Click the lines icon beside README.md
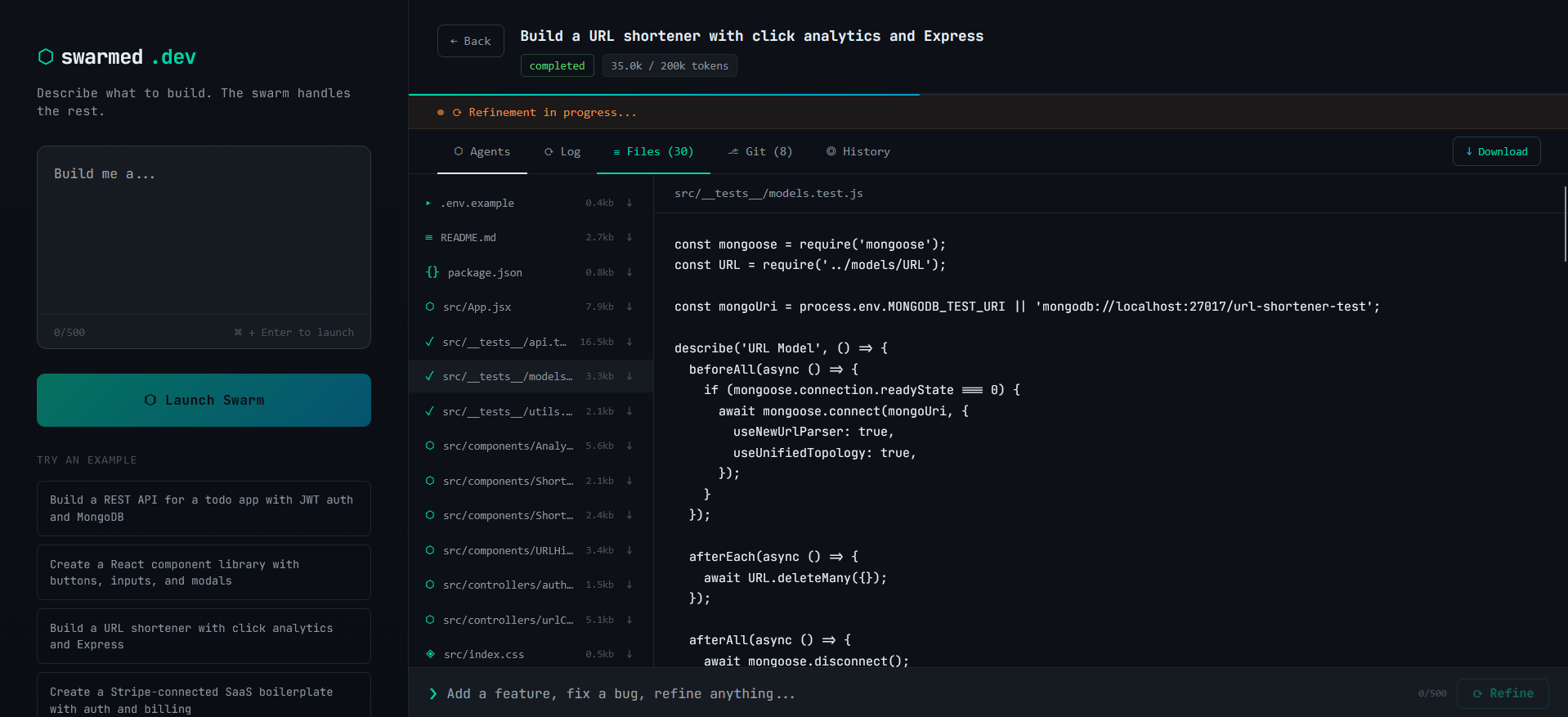Image resolution: width=1568 pixels, height=717 pixels. click(x=428, y=237)
